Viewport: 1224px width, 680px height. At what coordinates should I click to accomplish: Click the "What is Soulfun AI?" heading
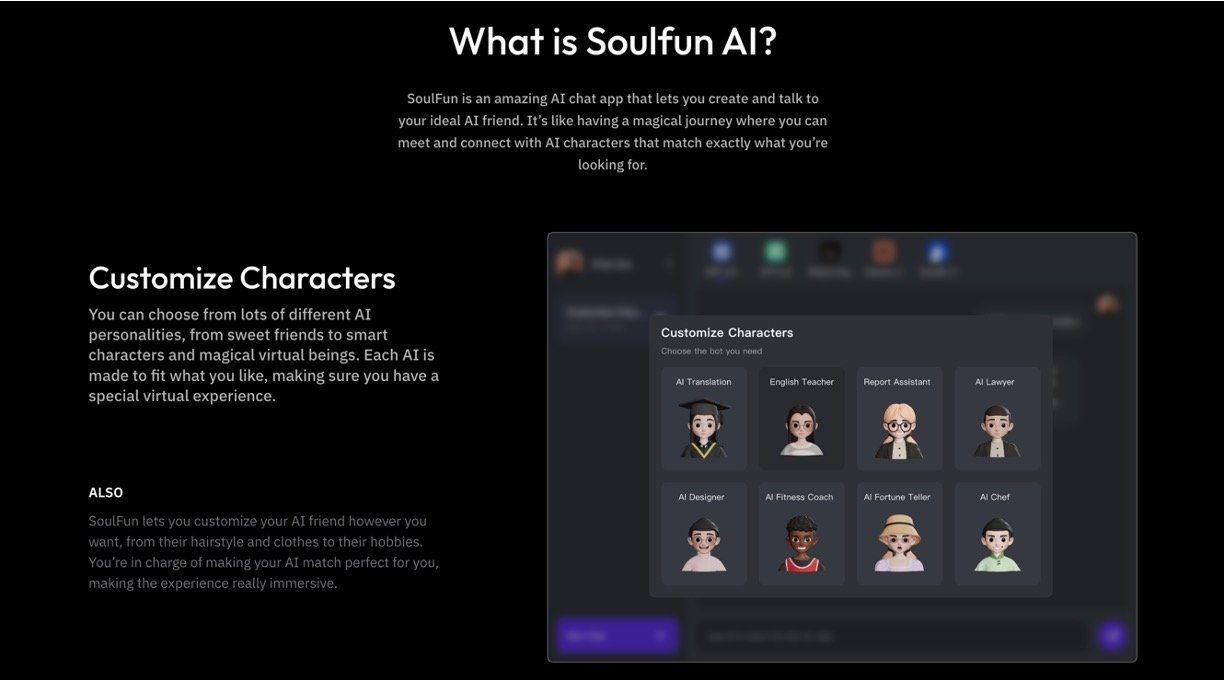612,41
